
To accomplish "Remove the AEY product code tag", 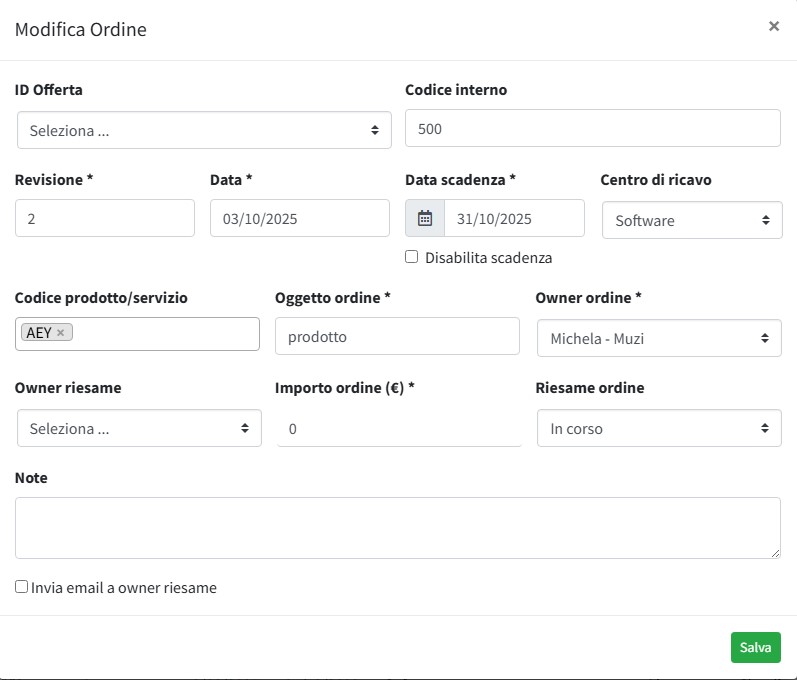I will 61,333.
